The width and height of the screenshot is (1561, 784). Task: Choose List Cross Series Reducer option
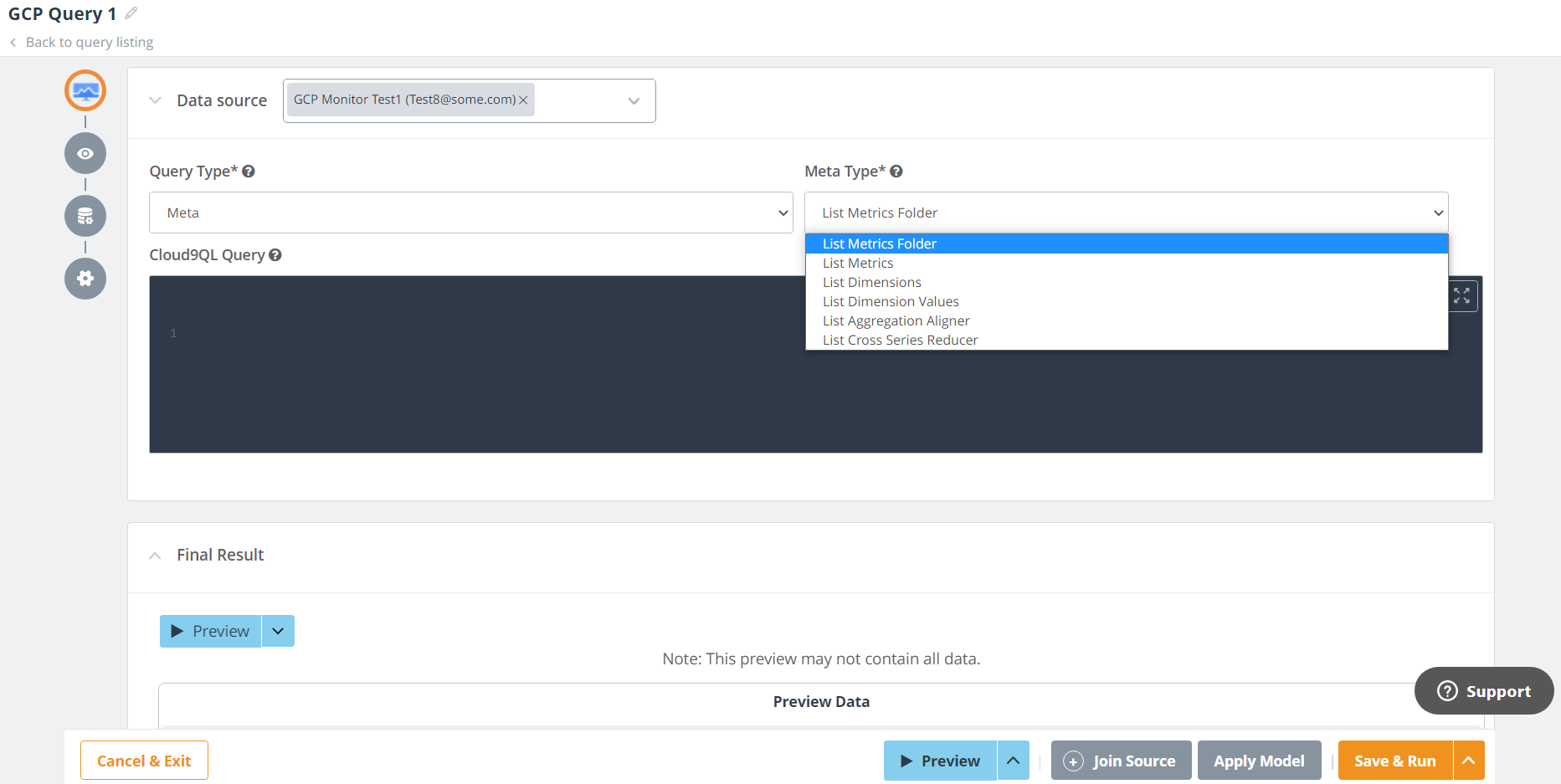click(x=900, y=340)
